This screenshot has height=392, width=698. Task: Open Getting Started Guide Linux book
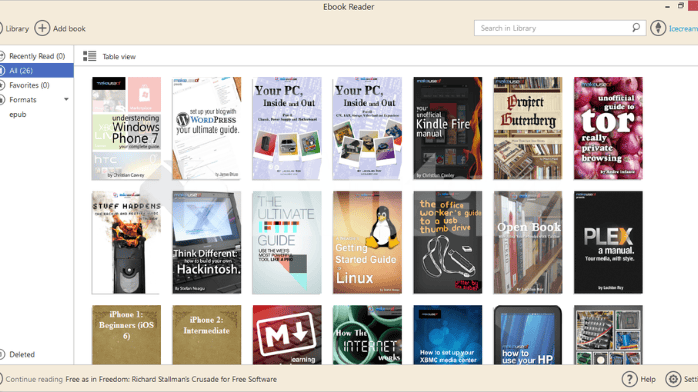click(x=367, y=242)
